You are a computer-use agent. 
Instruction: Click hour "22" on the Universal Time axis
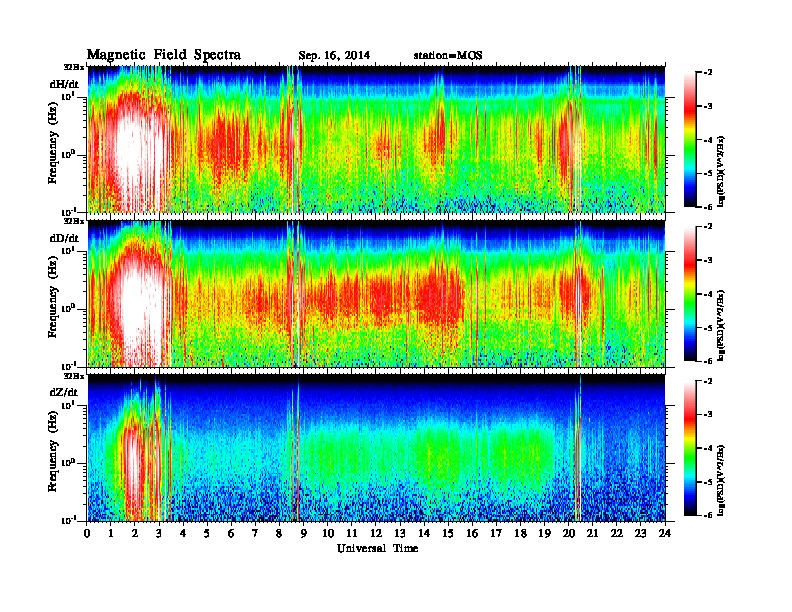pyautogui.click(x=616, y=534)
